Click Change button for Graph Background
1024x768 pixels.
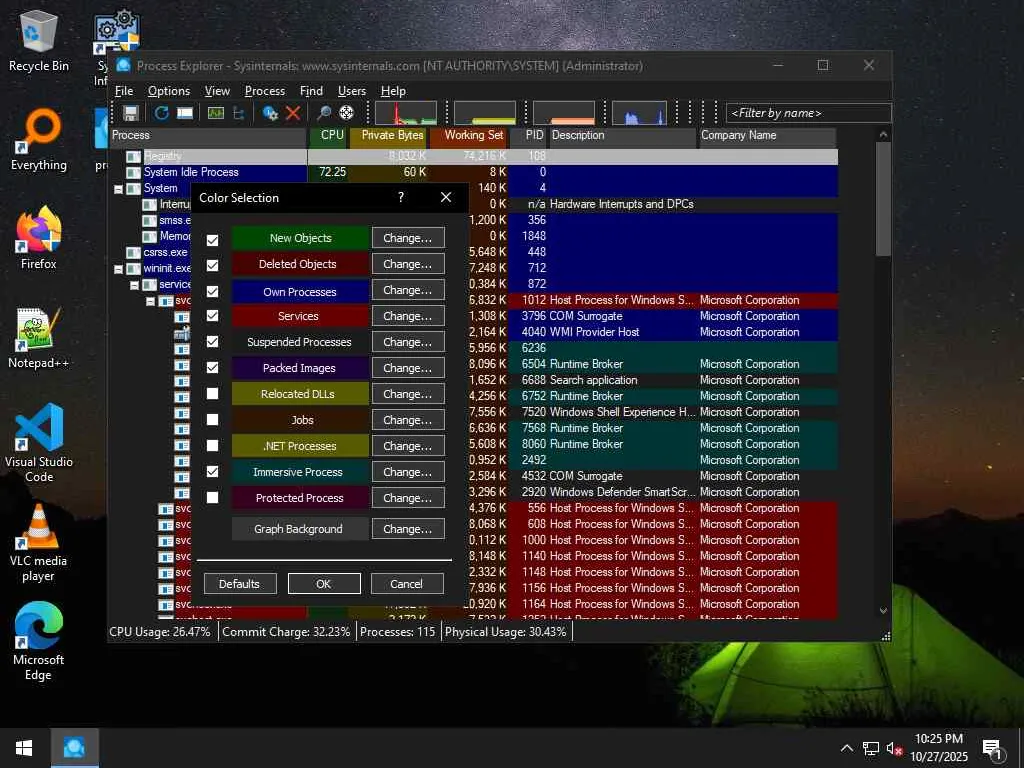408,529
